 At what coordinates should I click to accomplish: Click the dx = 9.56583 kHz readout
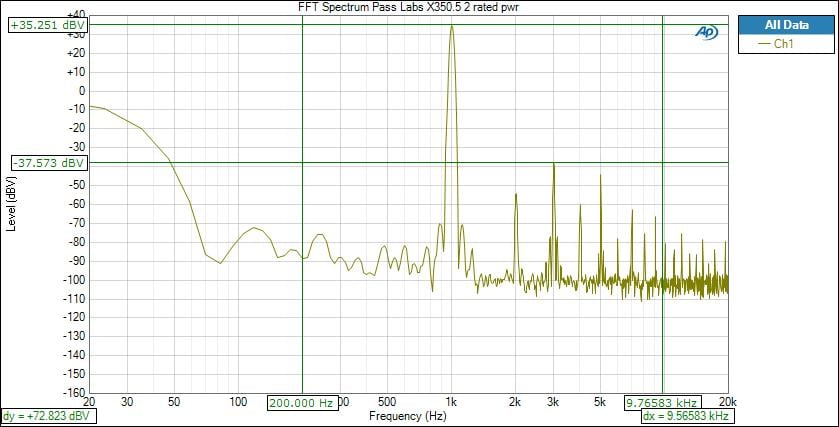[687, 415]
